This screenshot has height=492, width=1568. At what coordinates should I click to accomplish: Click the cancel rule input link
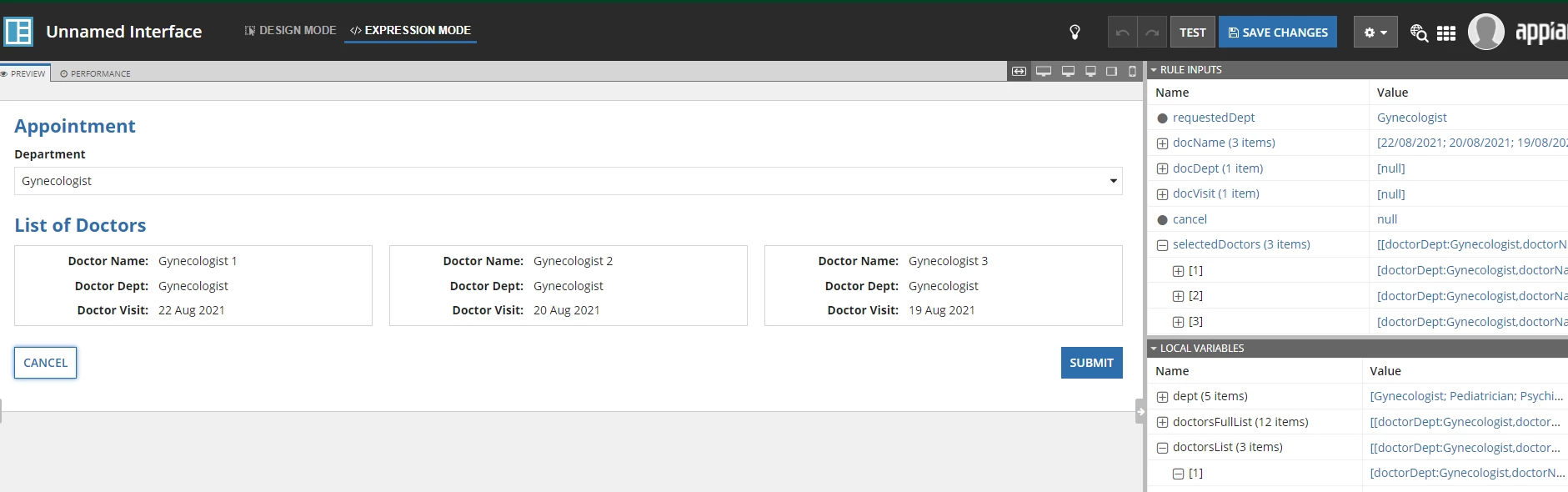1190,219
